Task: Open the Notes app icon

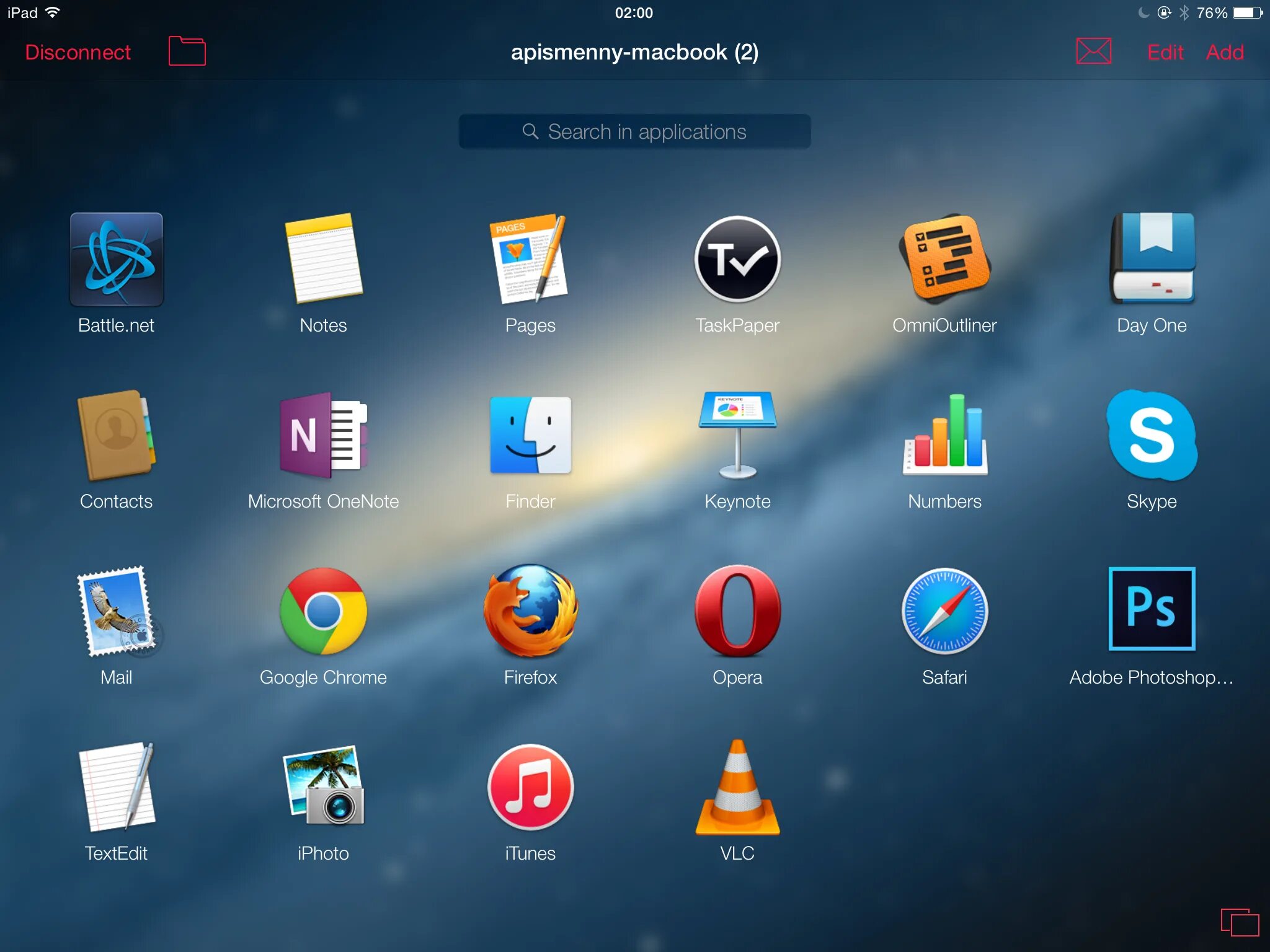Action: click(x=324, y=258)
